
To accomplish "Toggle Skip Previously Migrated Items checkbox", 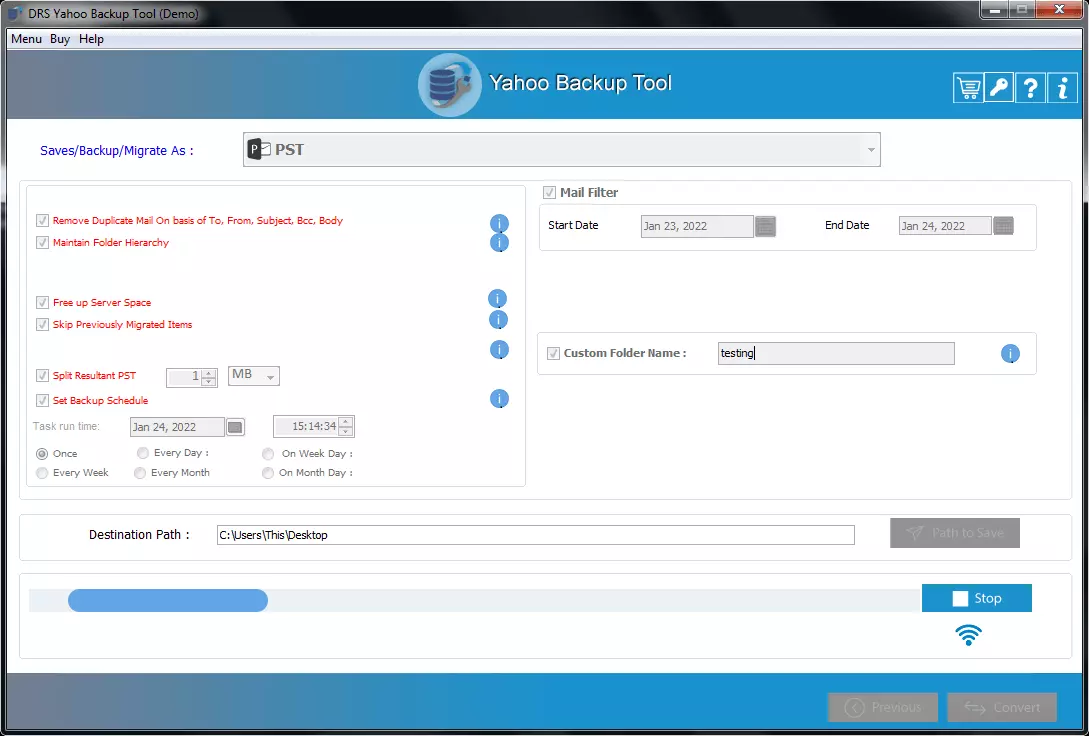I will [x=42, y=325].
